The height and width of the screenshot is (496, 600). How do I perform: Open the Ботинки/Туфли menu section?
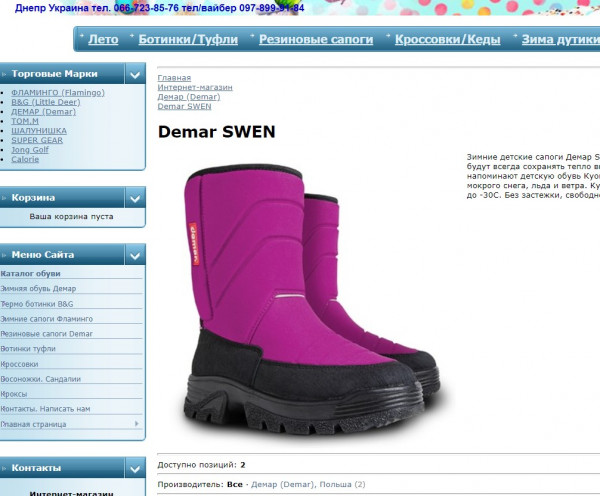[x=188, y=39]
